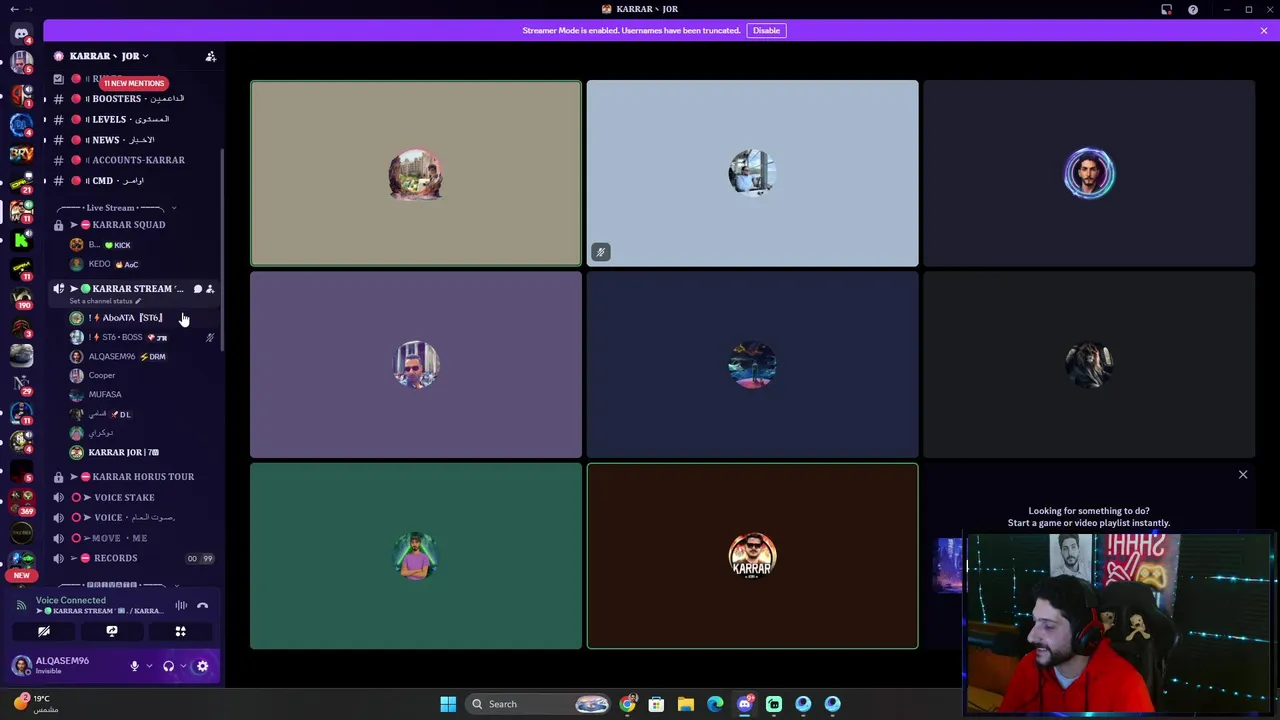
Task: Select the light blue muted participant tile
Action: point(752,174)
